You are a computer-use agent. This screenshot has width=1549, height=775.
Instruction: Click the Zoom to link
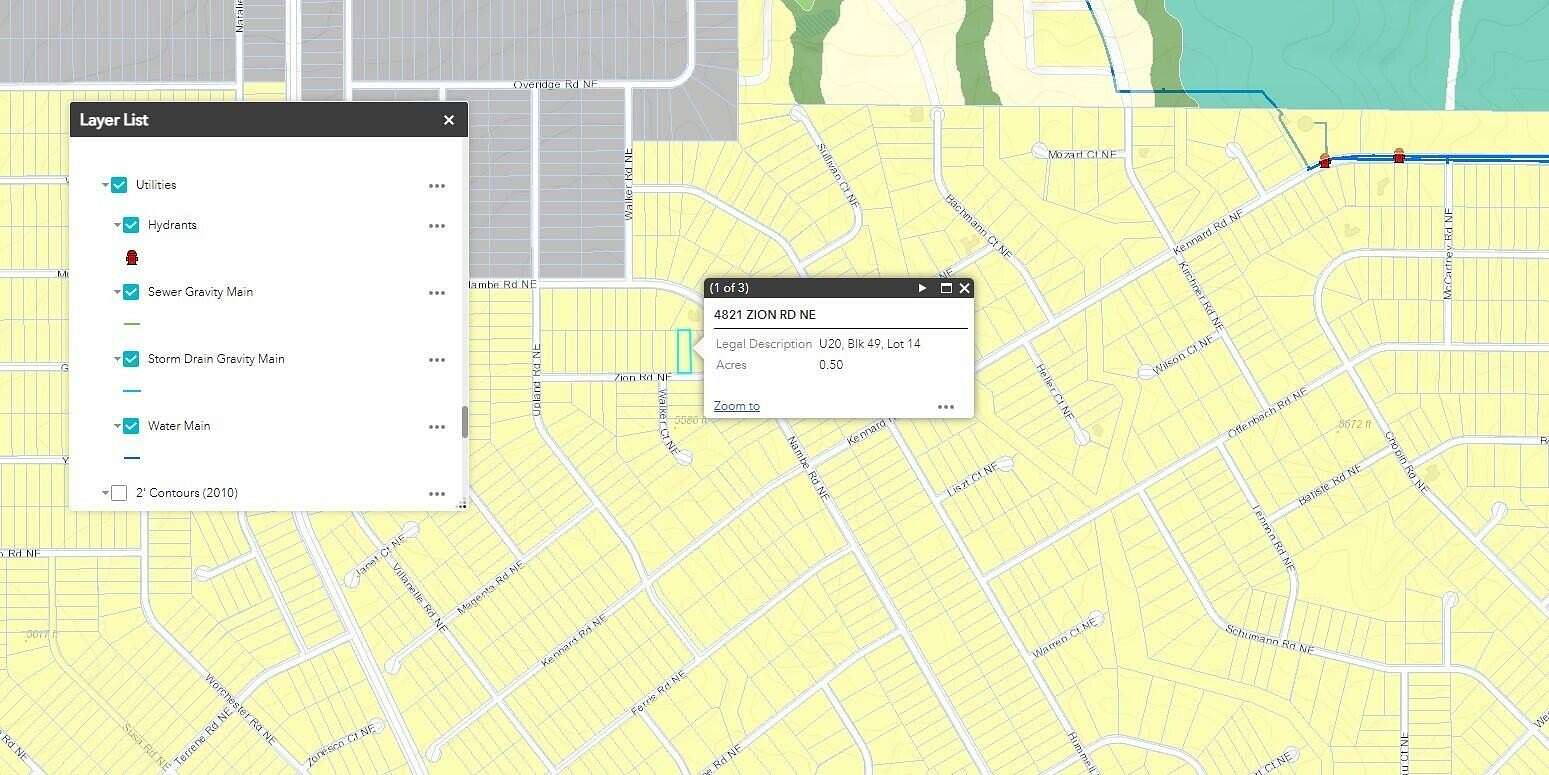tap(737, 406)
